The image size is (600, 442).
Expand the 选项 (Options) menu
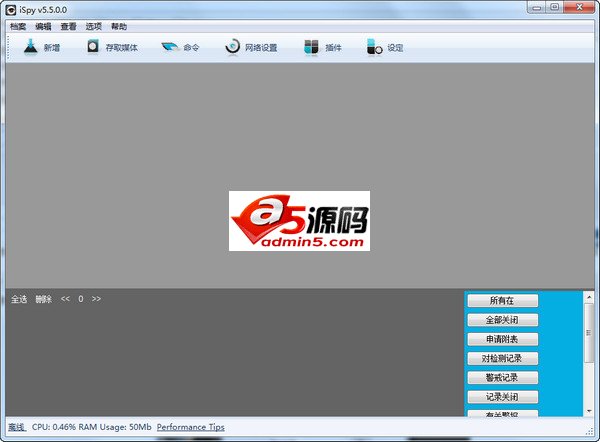(94, 26)
